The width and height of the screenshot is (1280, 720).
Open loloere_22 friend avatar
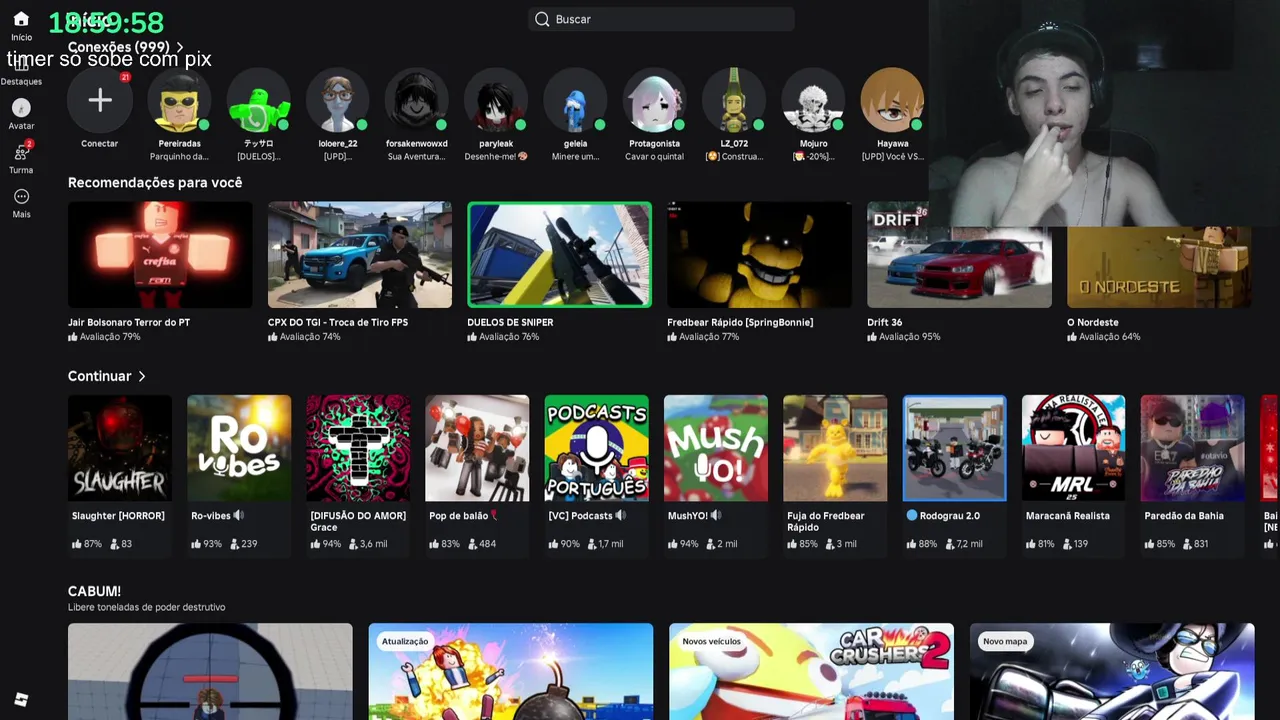pyautogui.click(x=338, y=100)
